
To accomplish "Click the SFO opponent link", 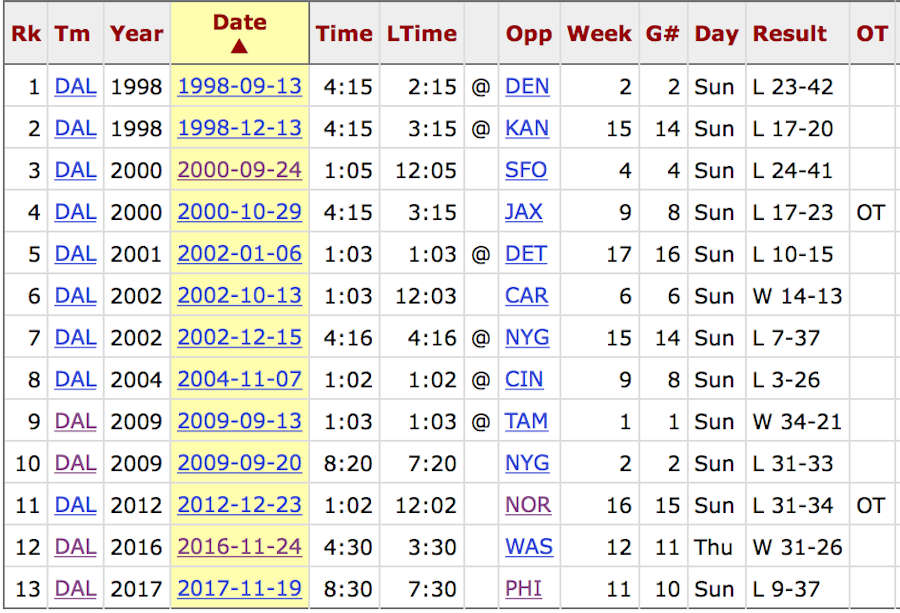I will 526,171.
